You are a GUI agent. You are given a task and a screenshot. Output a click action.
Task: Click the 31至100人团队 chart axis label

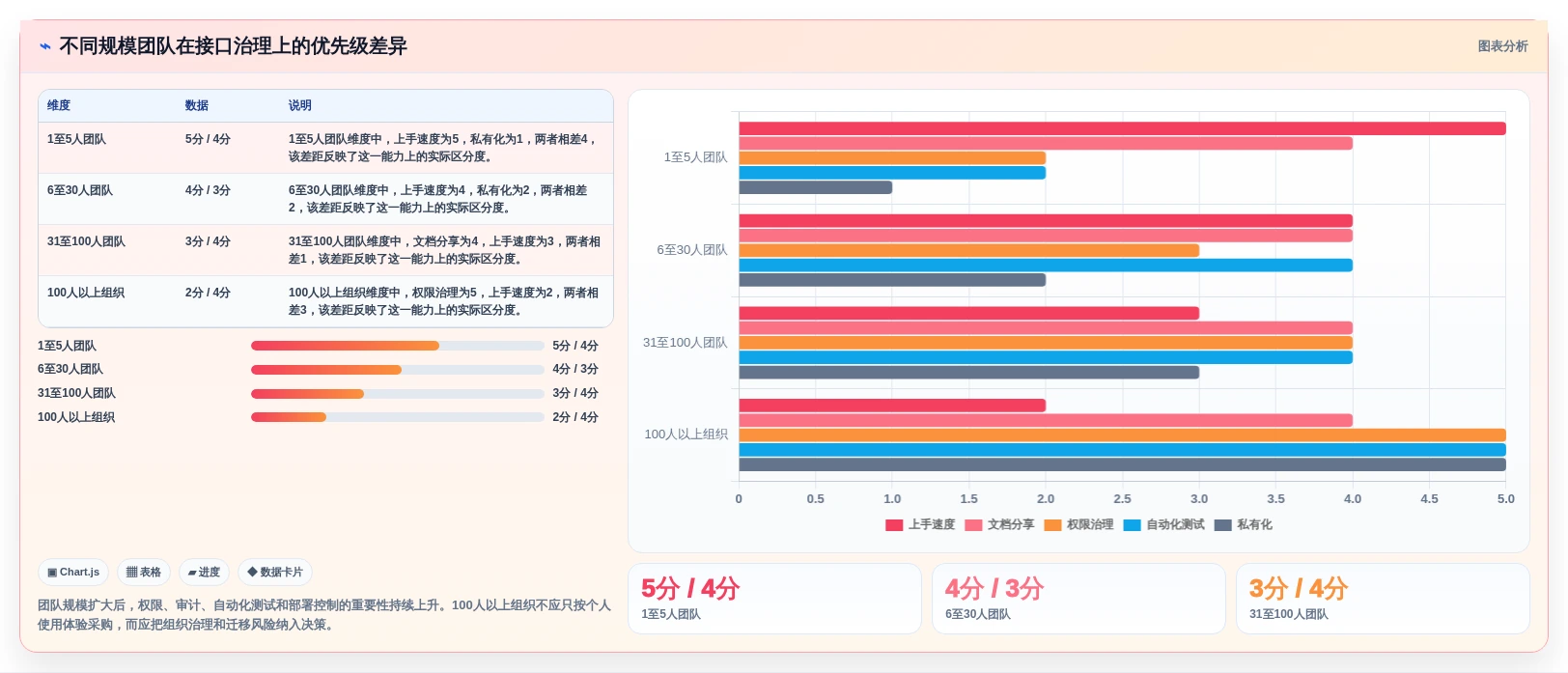point(685,343)
